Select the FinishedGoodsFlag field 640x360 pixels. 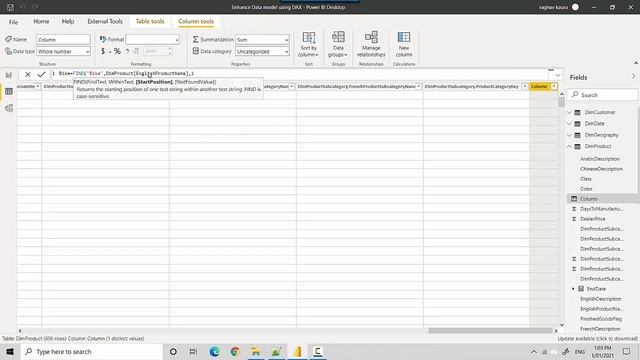coord(601,319)
